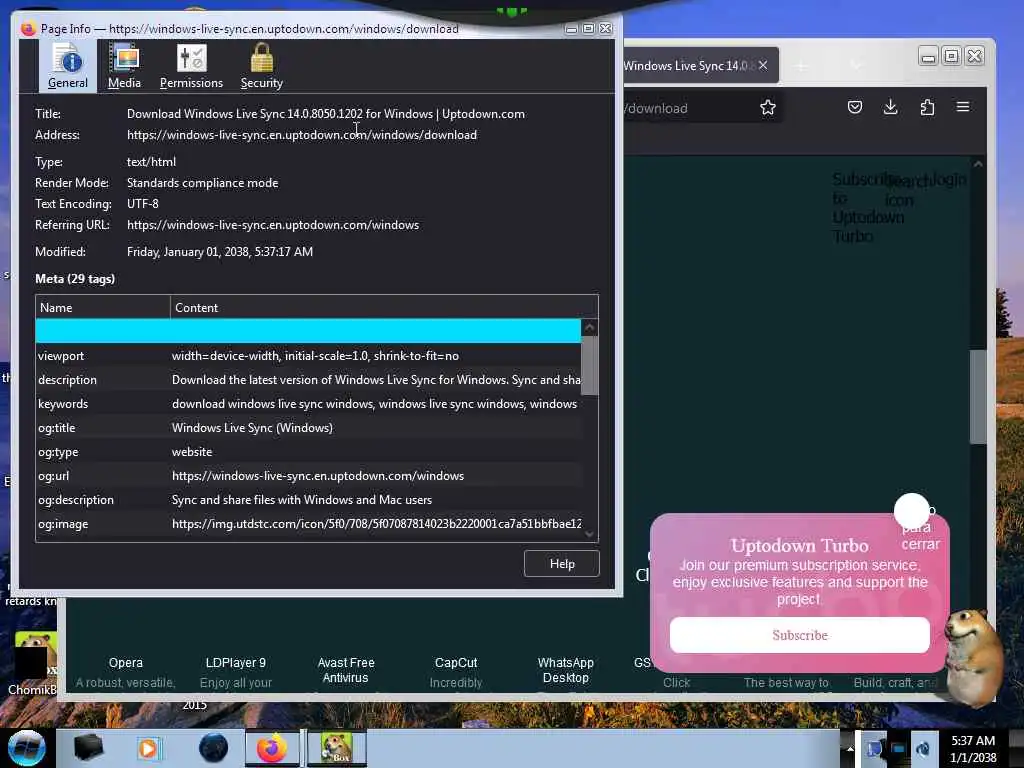1024x768 pixels.
Task: Open the list all tabs chevron in Firefox
Action: (856, 65)
